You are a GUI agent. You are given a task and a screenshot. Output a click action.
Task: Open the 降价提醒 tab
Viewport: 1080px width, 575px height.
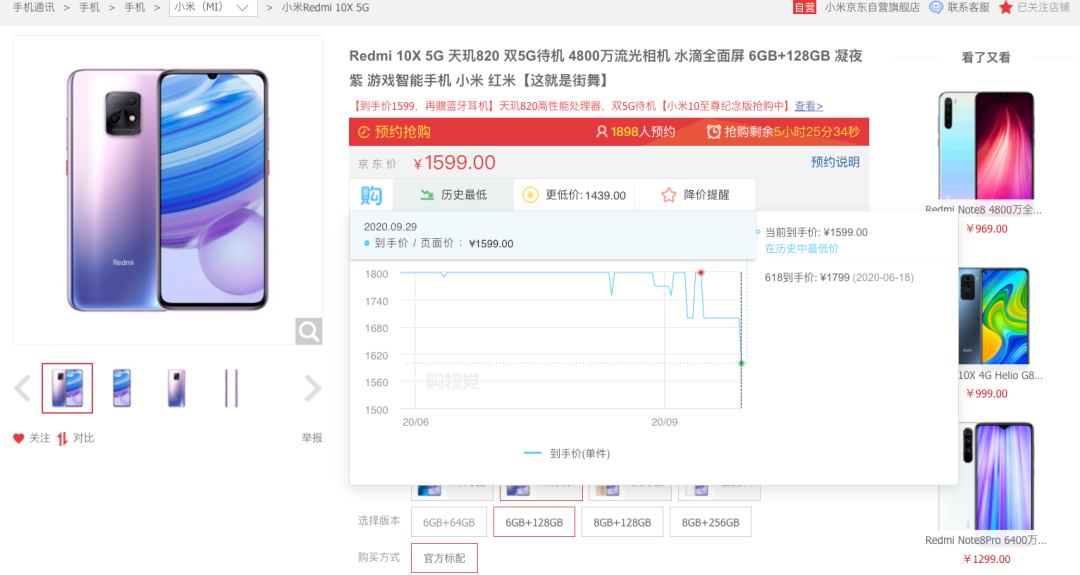(x=695, y=195)
